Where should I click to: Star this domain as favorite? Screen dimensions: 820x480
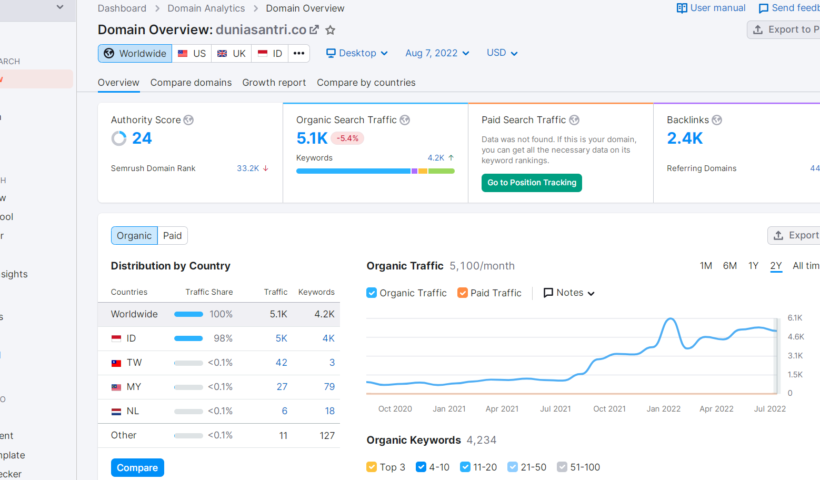click(x=330, y=30)
